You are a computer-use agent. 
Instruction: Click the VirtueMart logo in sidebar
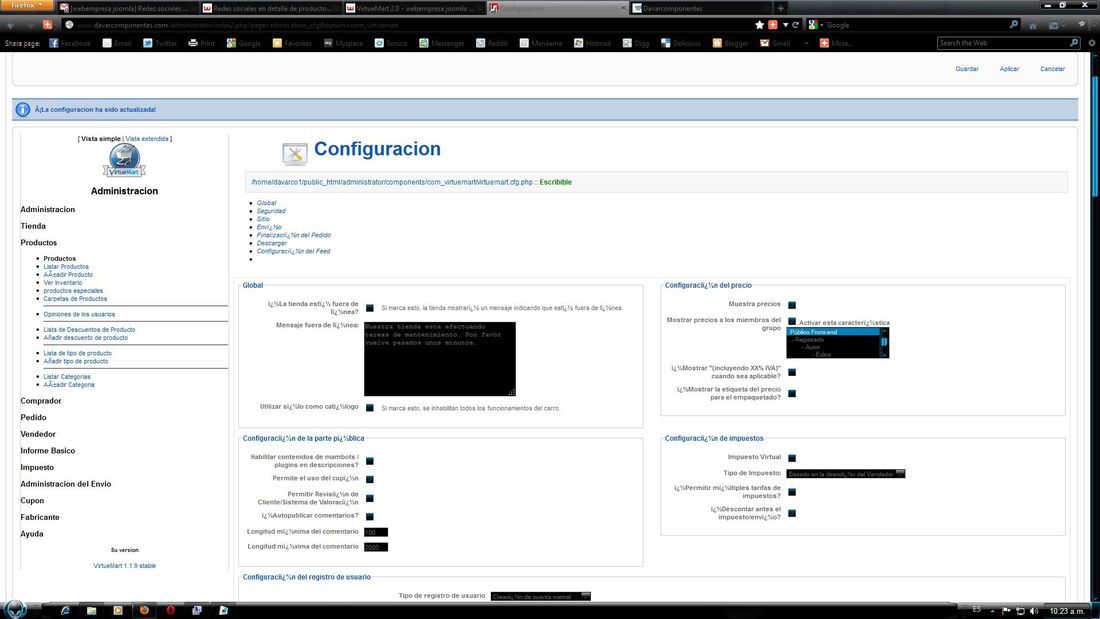click(x=124, y=161)
